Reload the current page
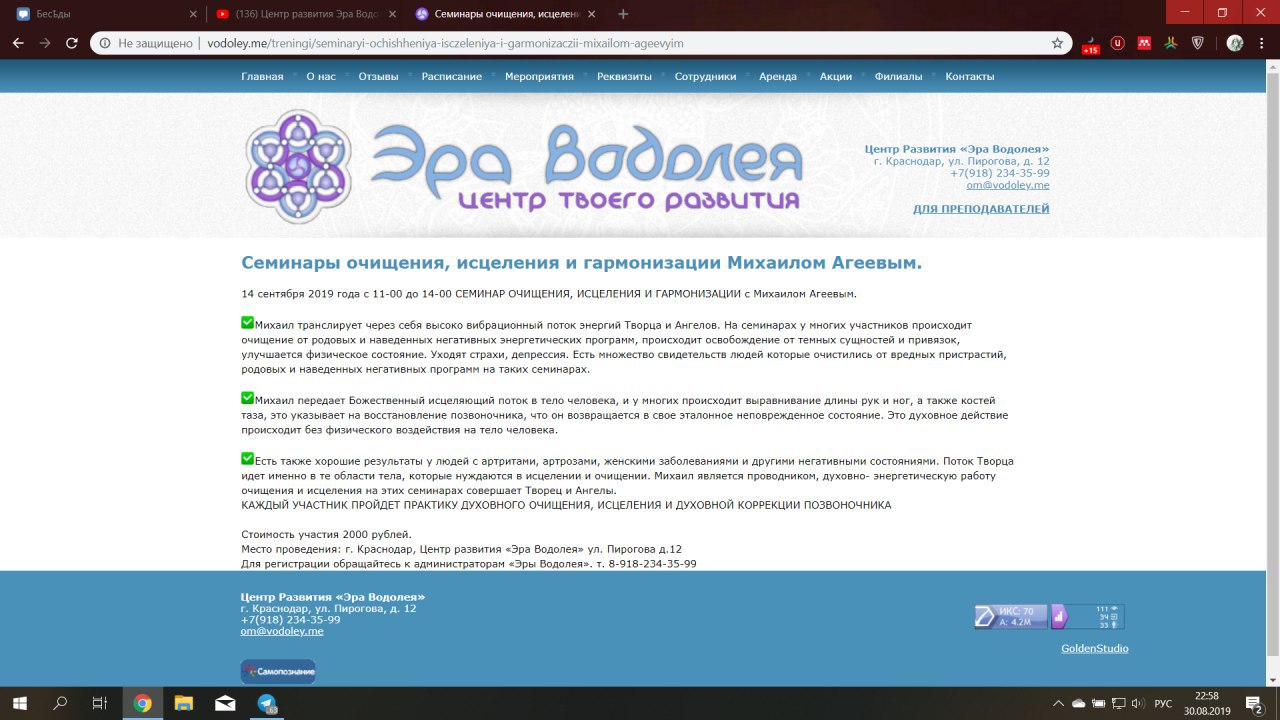 [x=71, y=43]
